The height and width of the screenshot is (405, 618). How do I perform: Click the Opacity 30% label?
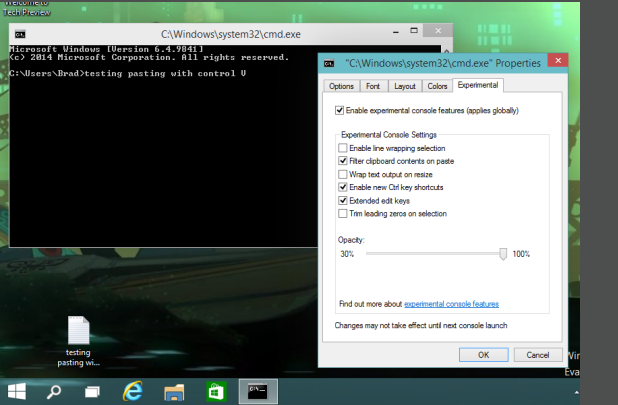pos(347,254)
